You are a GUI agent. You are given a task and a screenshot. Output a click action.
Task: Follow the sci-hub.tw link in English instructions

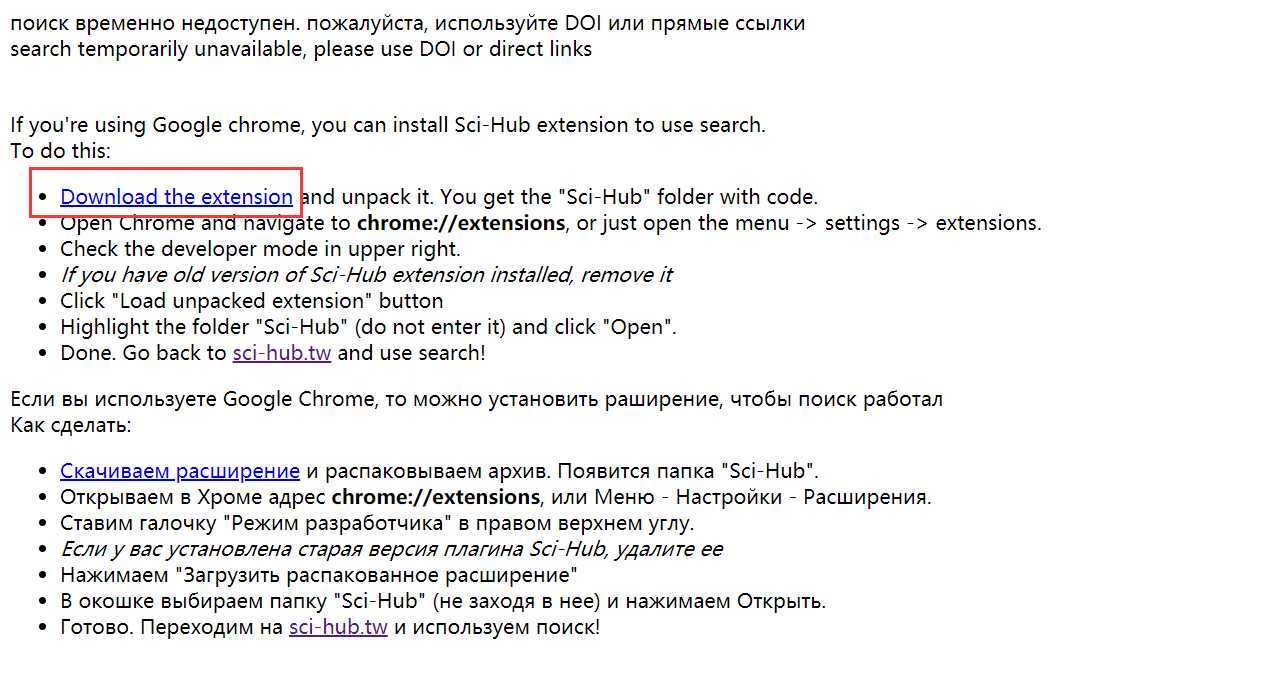point(282,353)
